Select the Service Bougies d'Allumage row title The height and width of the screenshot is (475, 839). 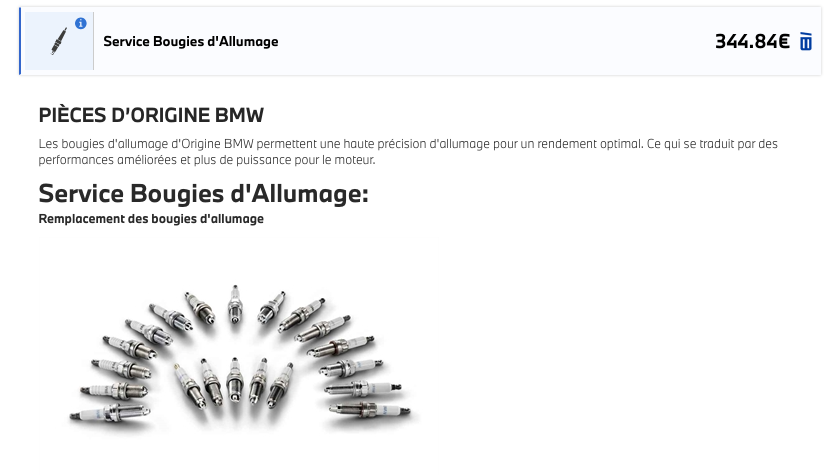(x=190, y=42)
